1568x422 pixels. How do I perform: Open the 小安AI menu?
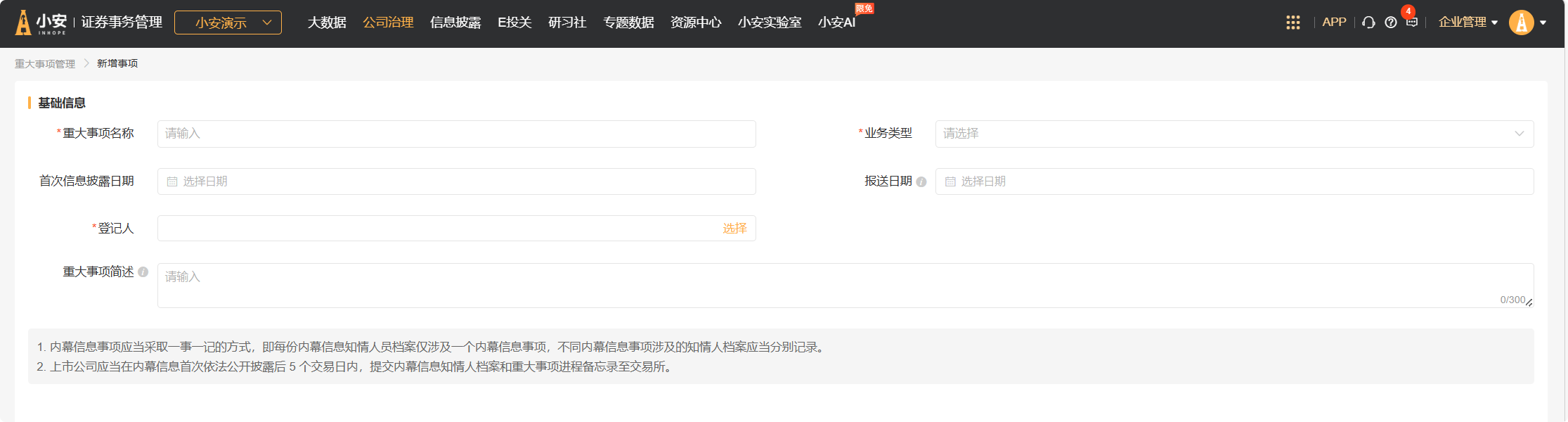coord(836,23)
